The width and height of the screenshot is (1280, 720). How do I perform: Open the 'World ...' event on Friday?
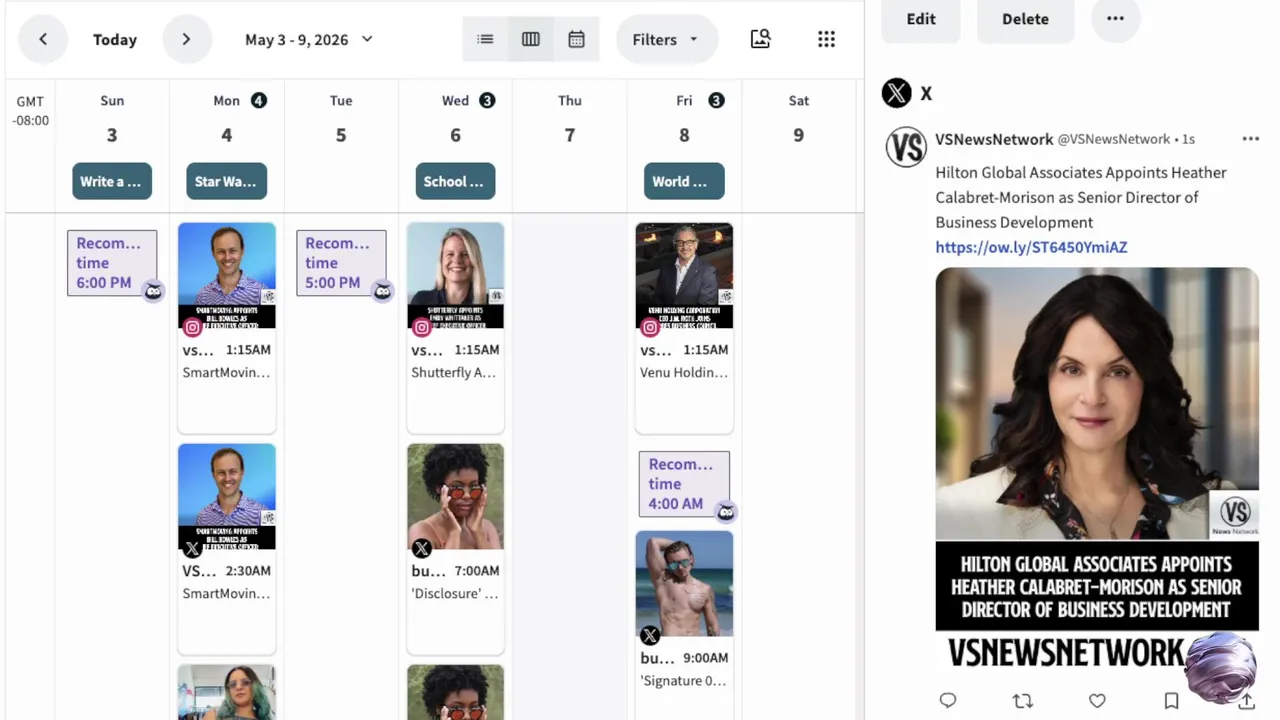pyautogui.click(x=684, y=181)
